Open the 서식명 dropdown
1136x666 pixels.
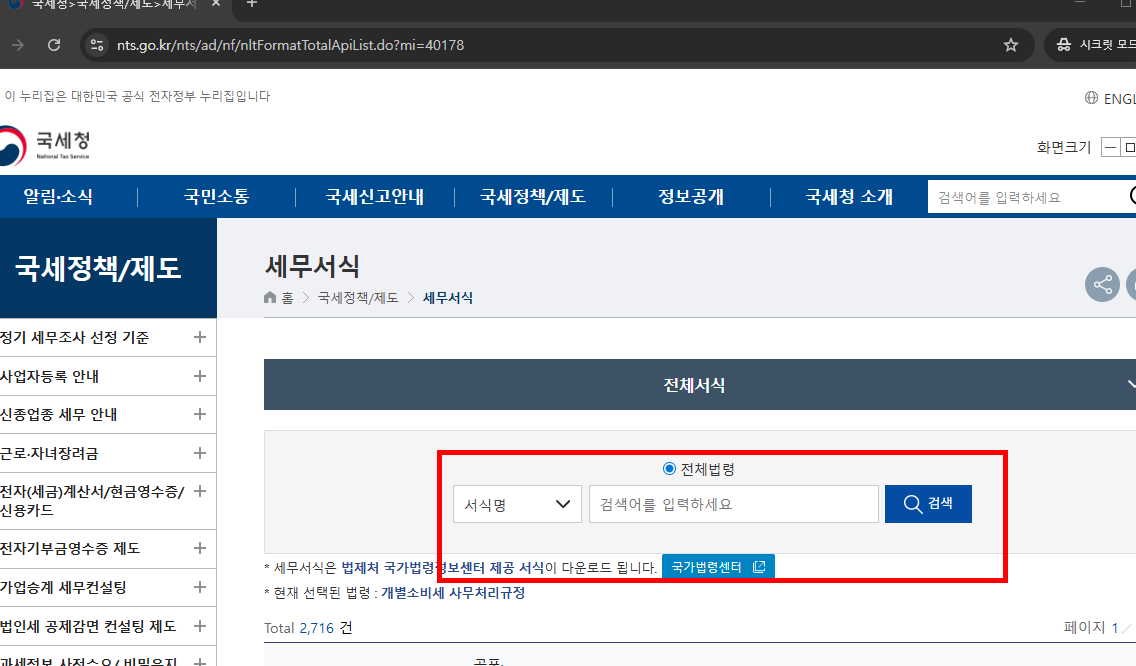click(517, 504)
